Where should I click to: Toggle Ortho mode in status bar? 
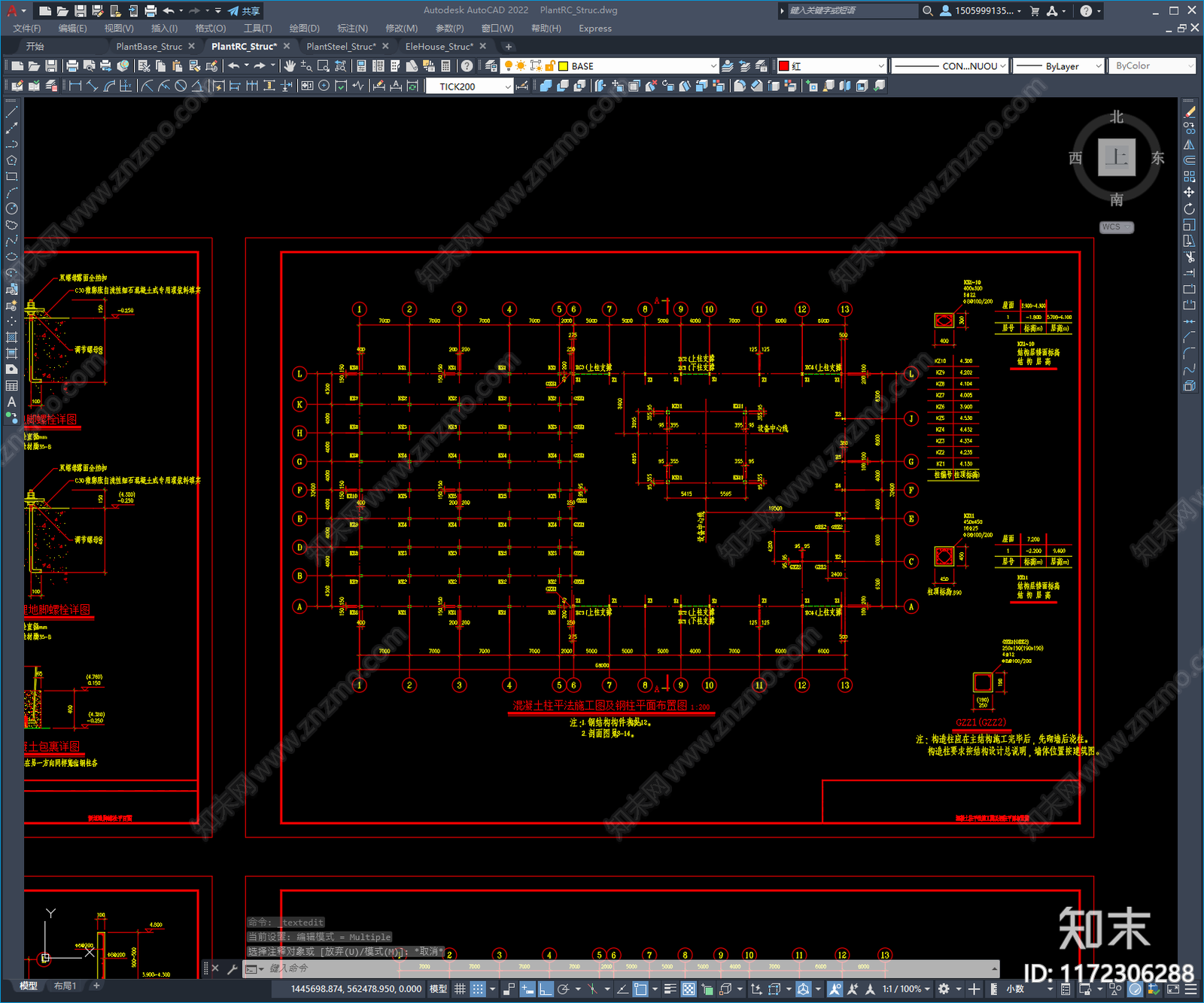pos(546,989)
